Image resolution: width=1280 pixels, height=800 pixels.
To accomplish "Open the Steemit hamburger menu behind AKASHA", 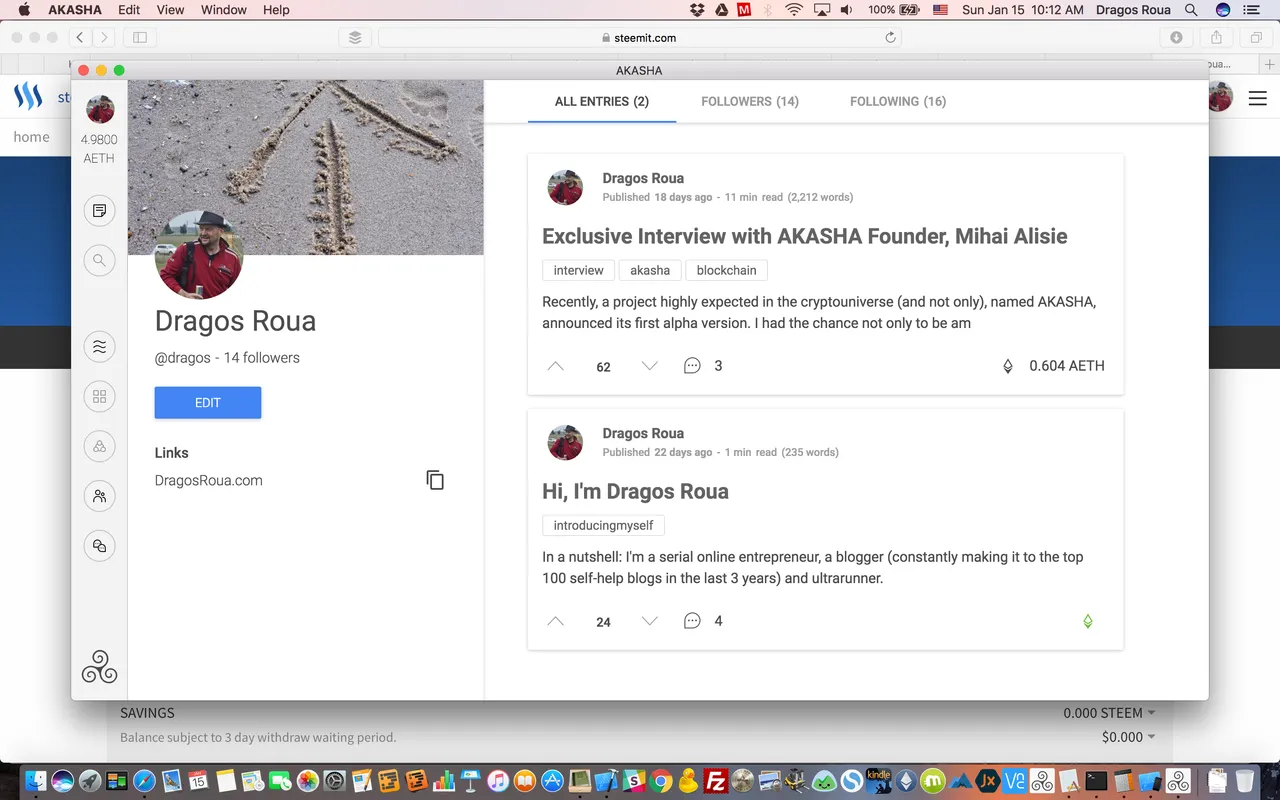I will click(1256, 97).
